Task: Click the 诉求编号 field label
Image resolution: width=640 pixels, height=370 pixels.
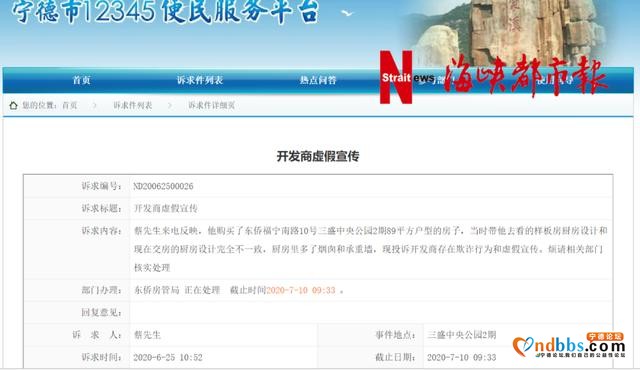Action: (x=102, y=186)
